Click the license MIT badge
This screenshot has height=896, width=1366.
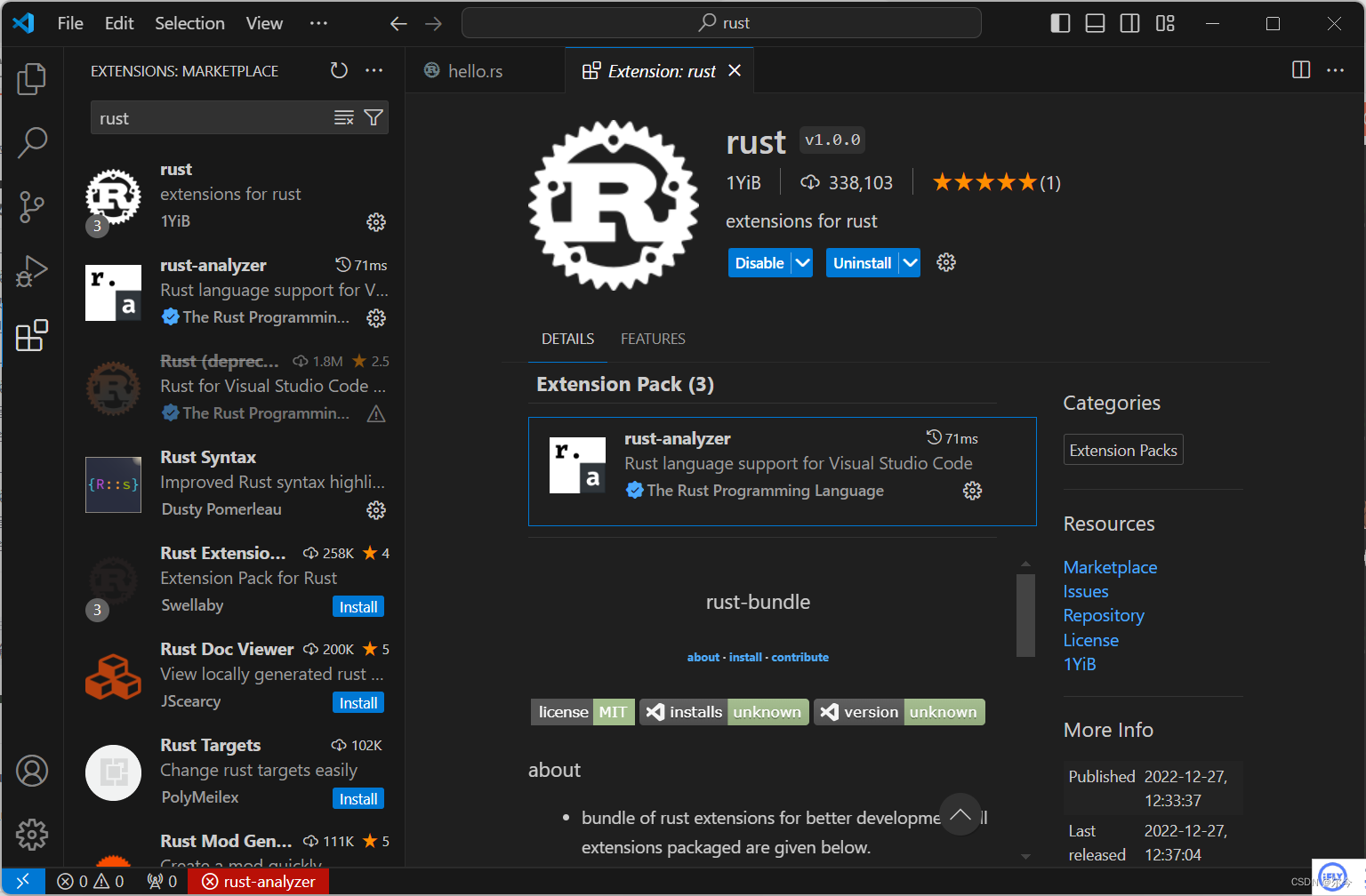pyautogui.click(x=583, y=712)
